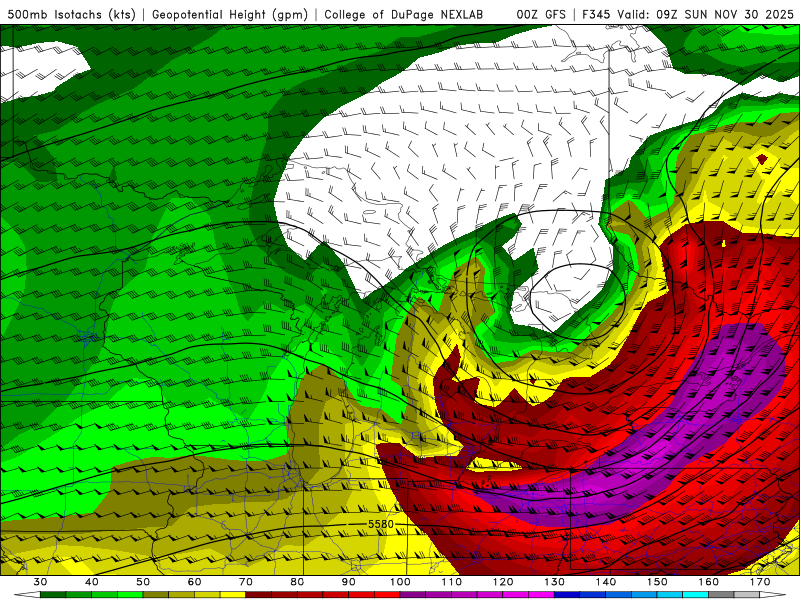Click the bright red swatch left of 100

(387, 595)
